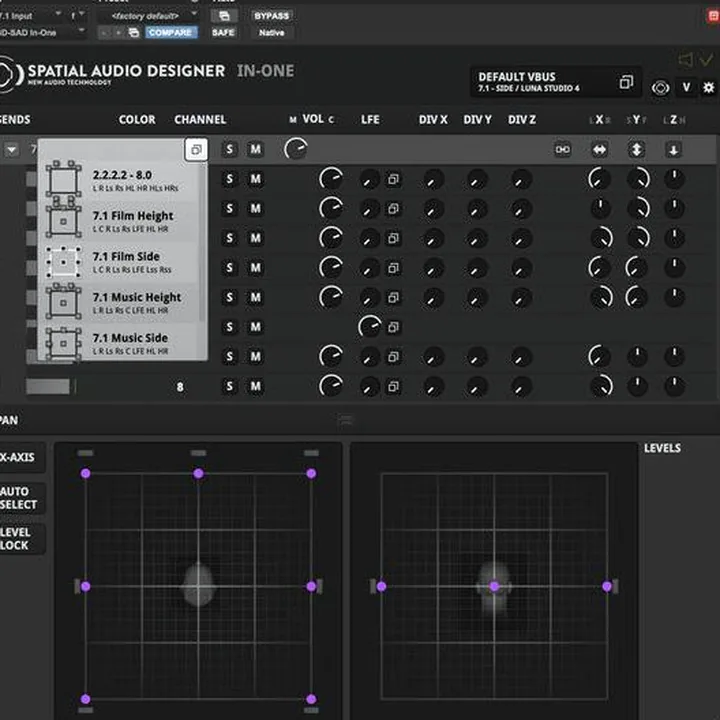Open the SD-SAD In-One plugin dropdown
Screen dimensions: 720x720
click(x=41, y=33)
